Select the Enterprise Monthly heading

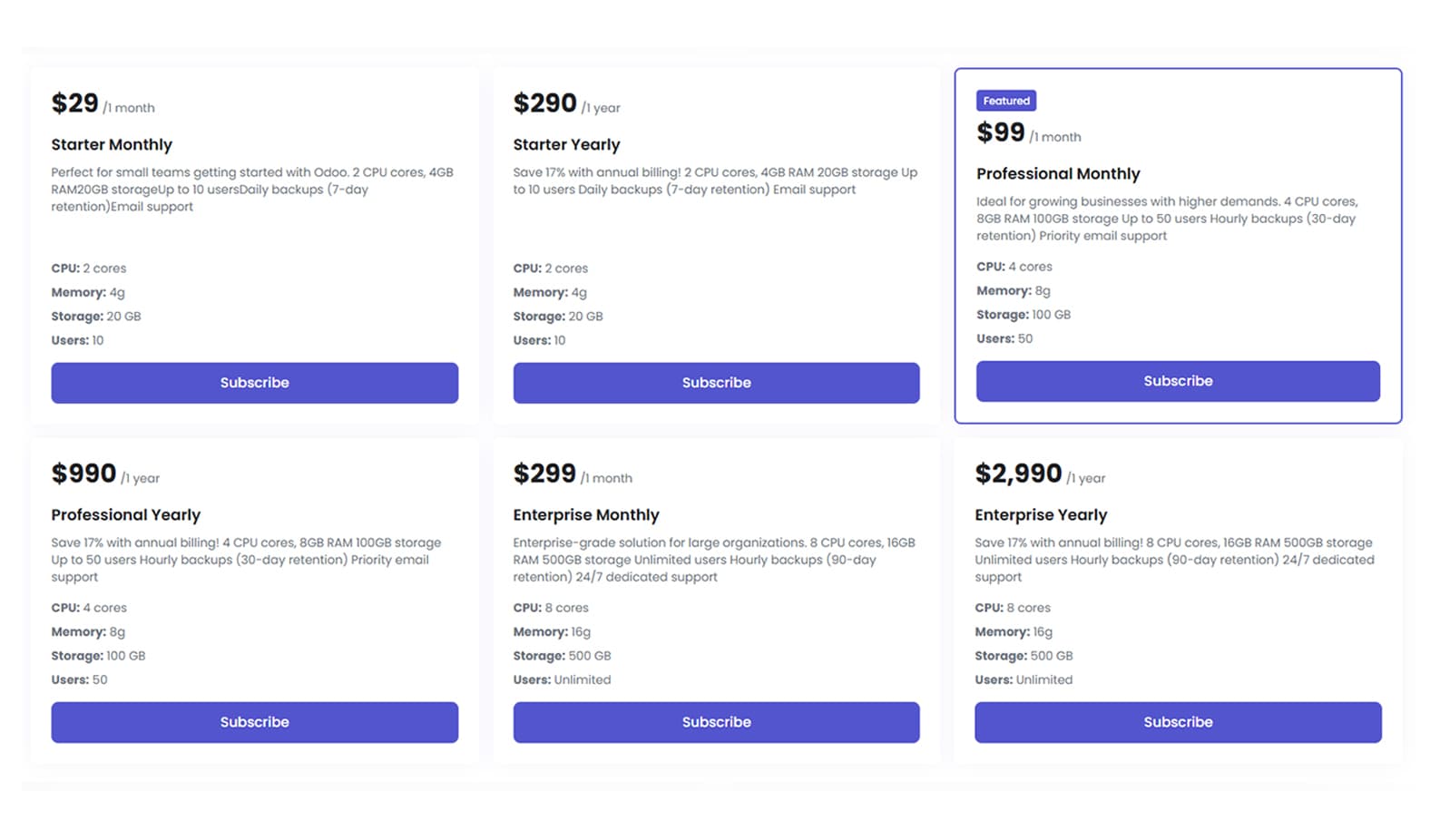click(585, 514)
